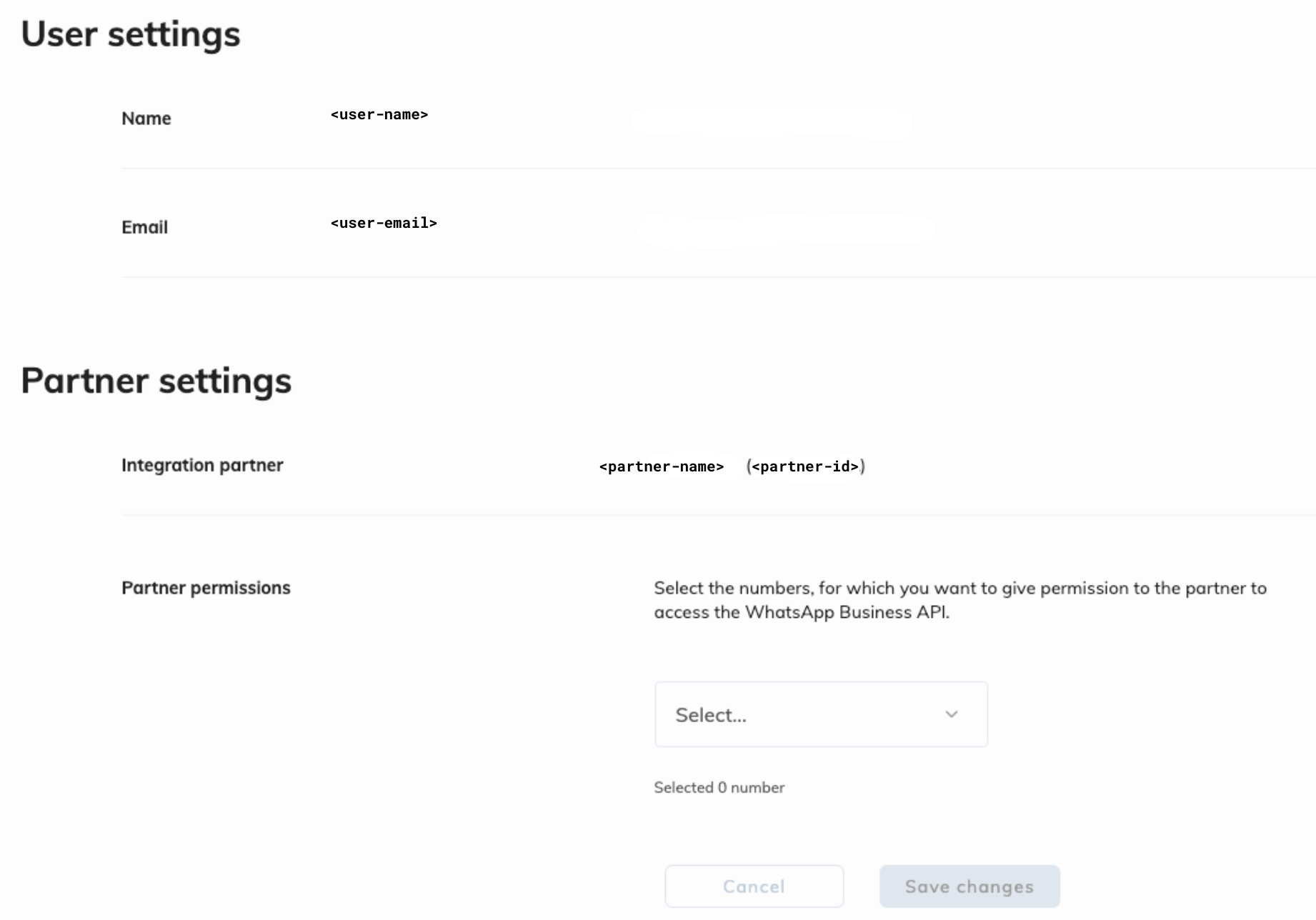Viewport: 1316px width, 920px height.
Task: Click the Integration partner label
Action: pos(202,466)
